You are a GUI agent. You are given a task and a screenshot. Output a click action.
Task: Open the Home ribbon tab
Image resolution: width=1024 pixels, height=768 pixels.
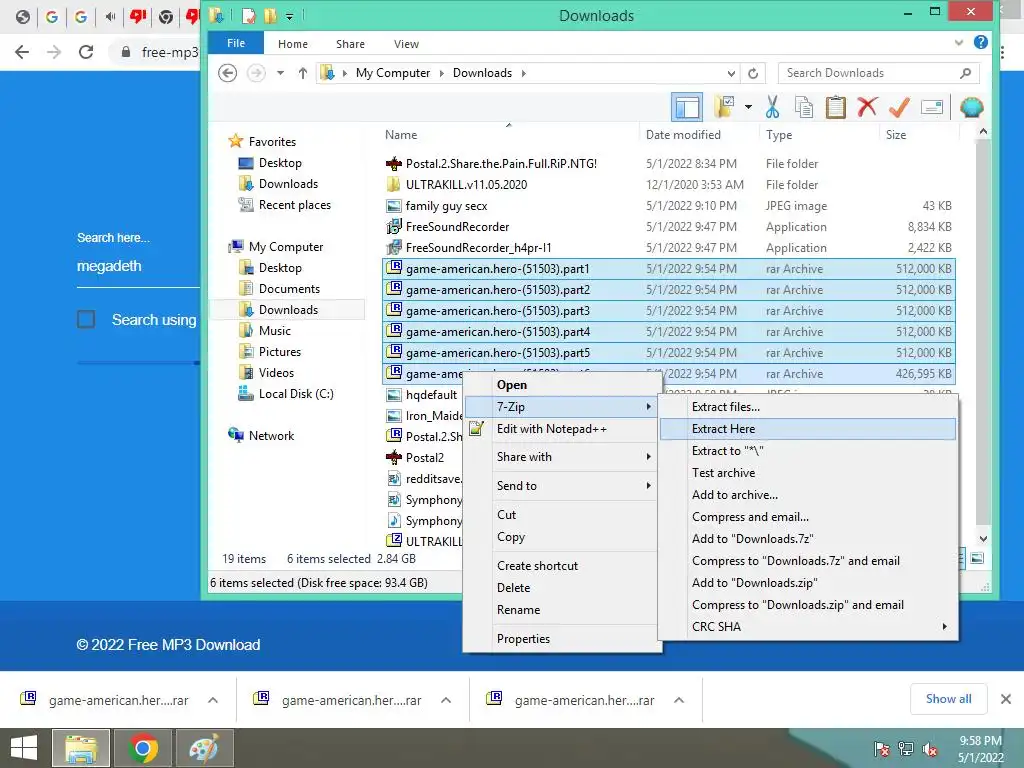point(293,44)
